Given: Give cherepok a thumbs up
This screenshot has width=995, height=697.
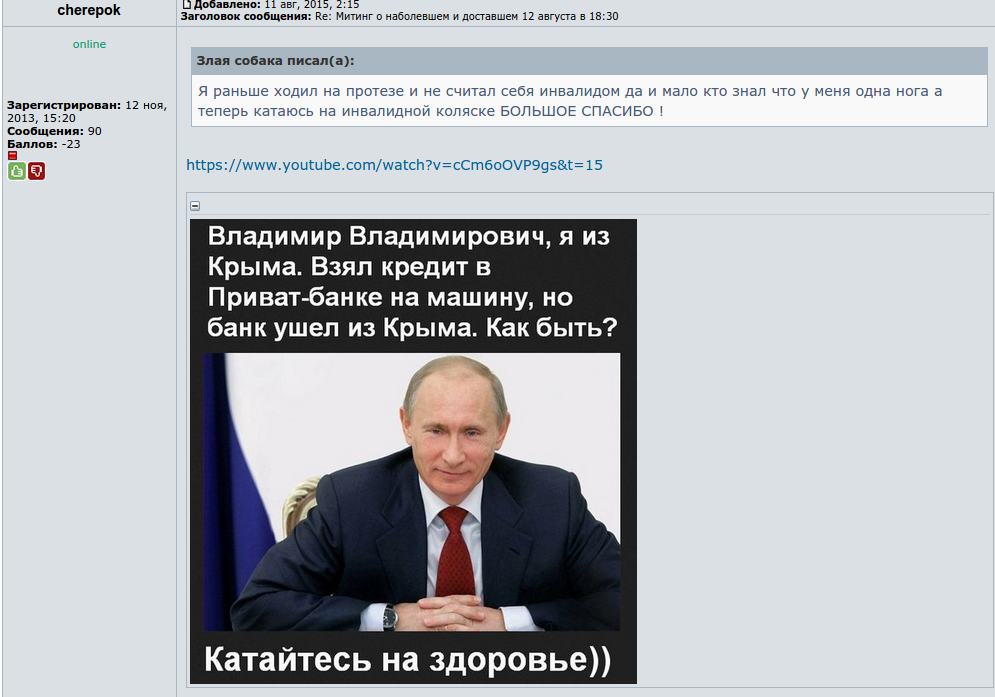Looking at the screenshot, I should point(17,171).
